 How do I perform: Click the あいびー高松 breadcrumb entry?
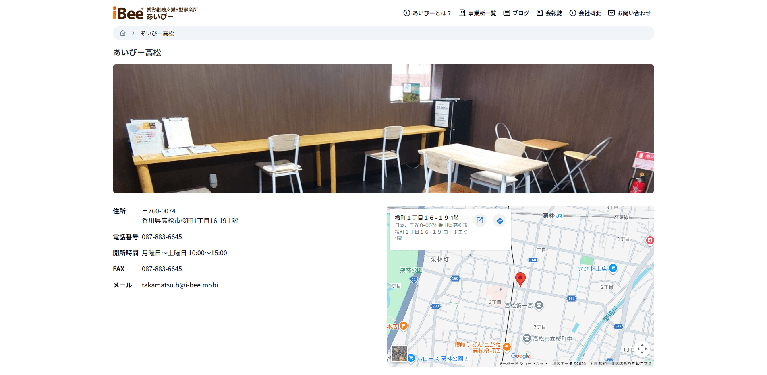click(157, 33)
